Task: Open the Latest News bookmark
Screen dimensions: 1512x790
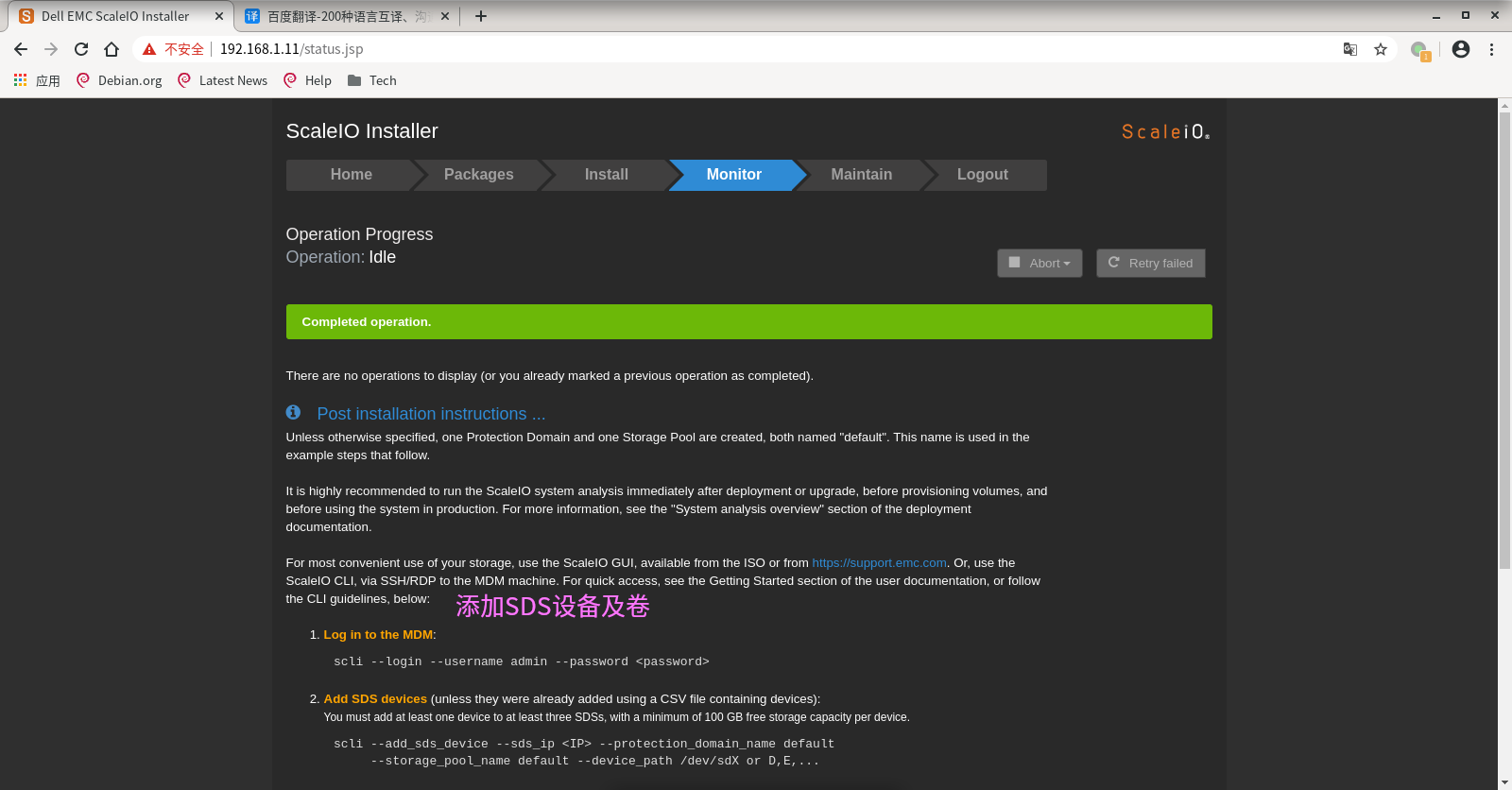Action: pyautogui.click(x=222, y=80)
